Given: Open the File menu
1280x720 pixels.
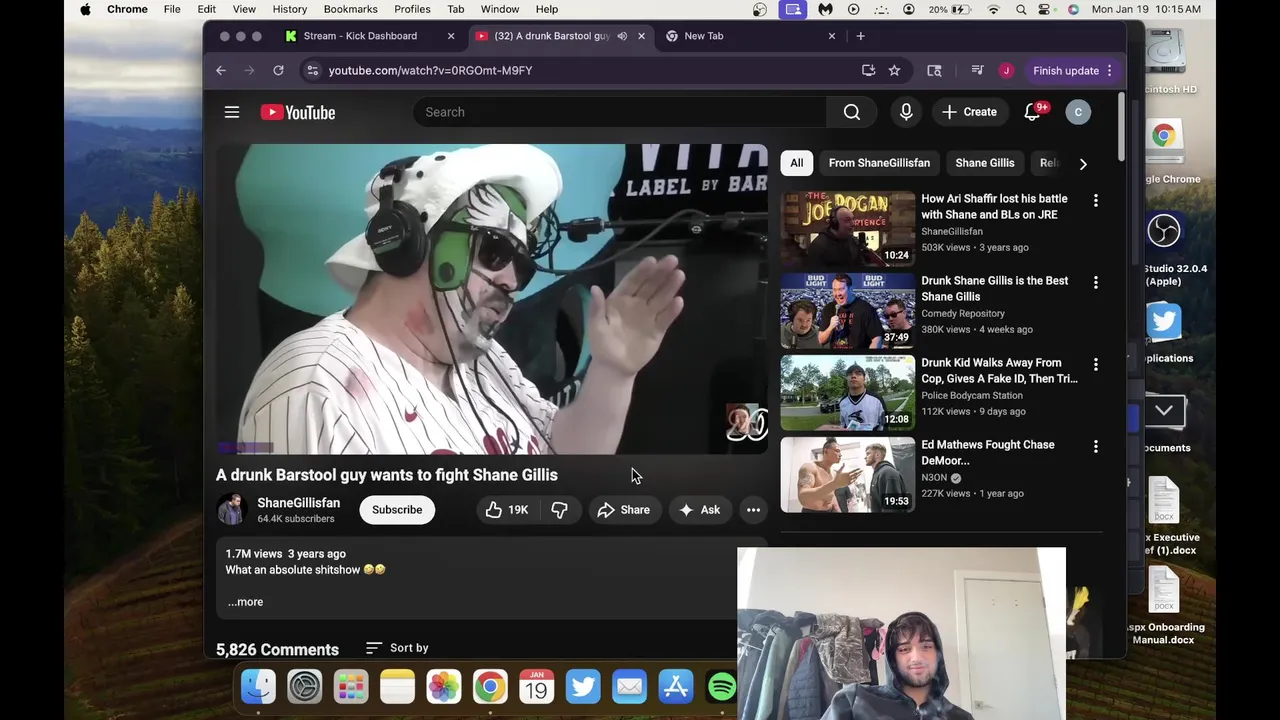Looking at the screenshot, I should [172, 9].
